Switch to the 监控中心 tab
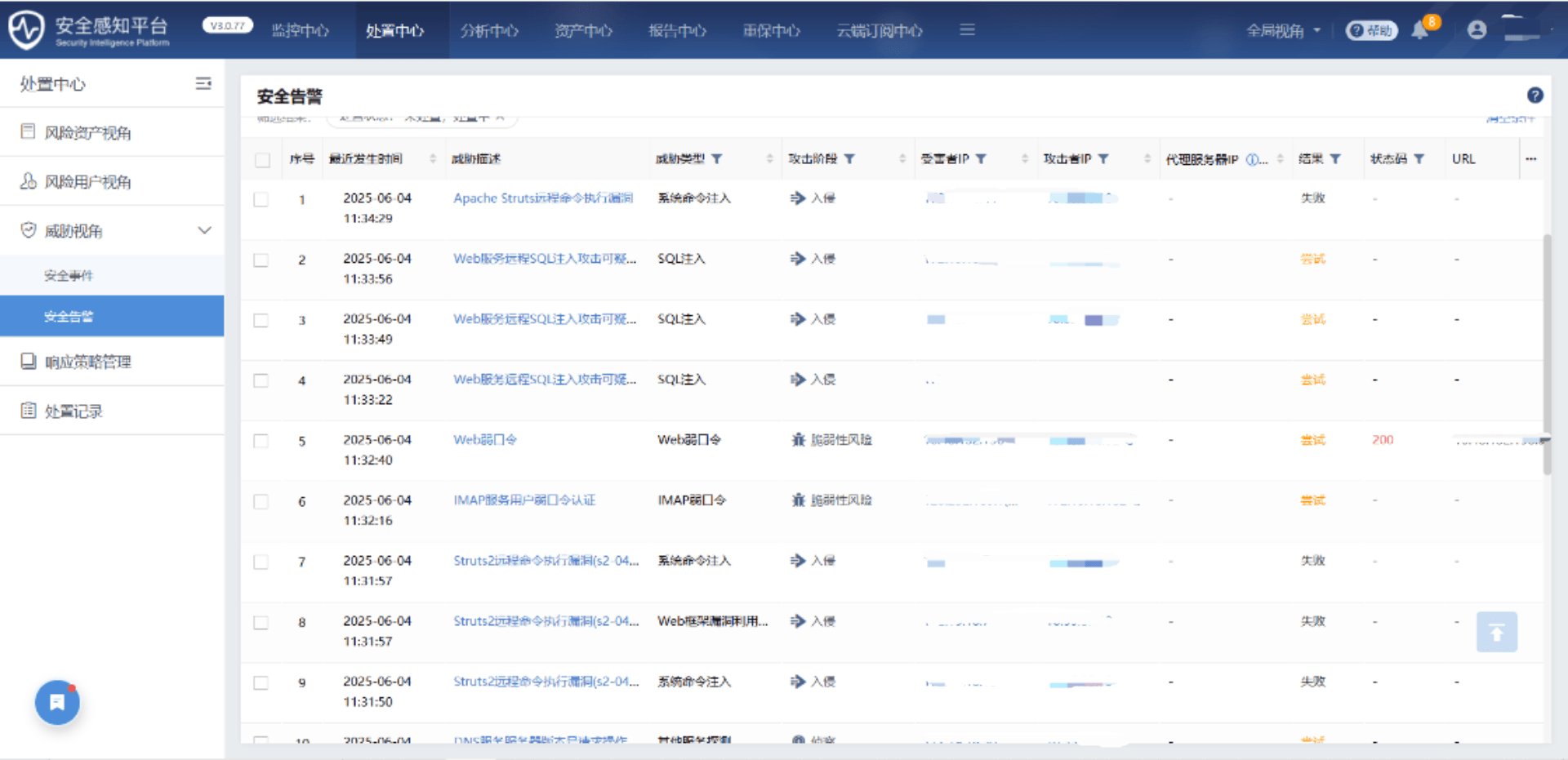The width and height of the screenshot is (1568, 760). click(x=301, y=31)
